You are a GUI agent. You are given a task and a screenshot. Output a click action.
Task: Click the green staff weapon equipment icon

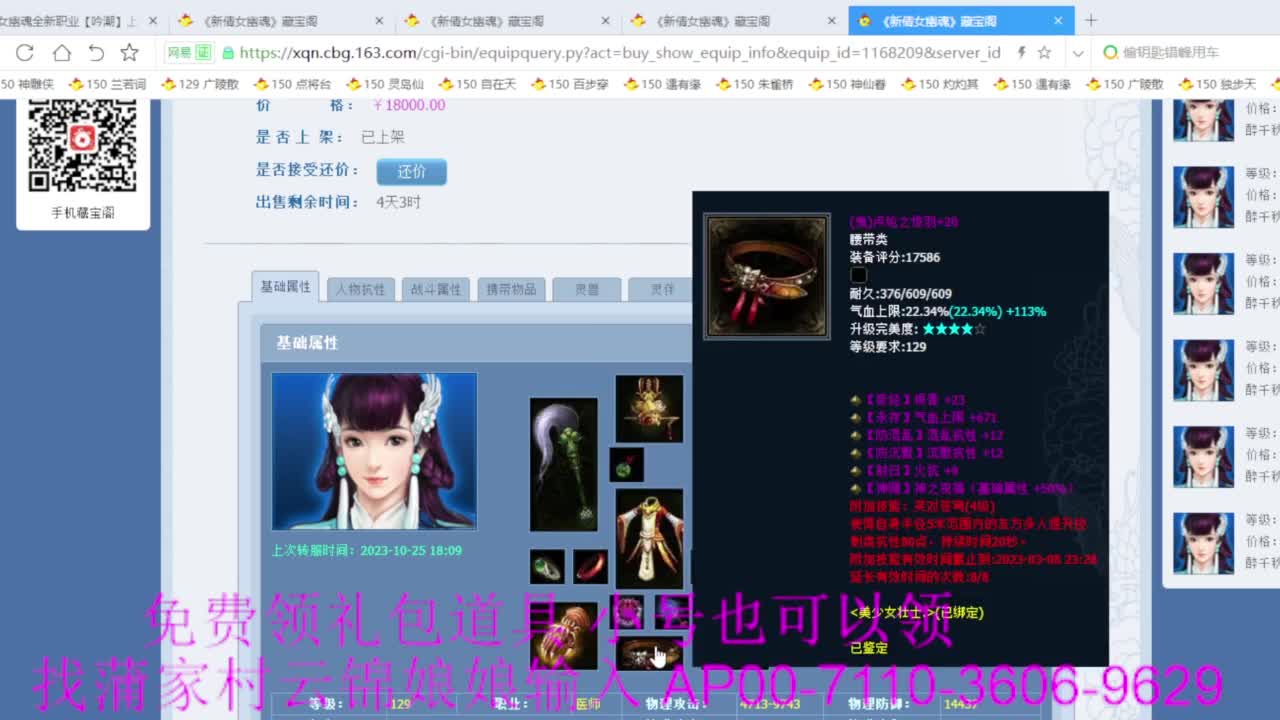pyautogui.click(x=563, y=464)
